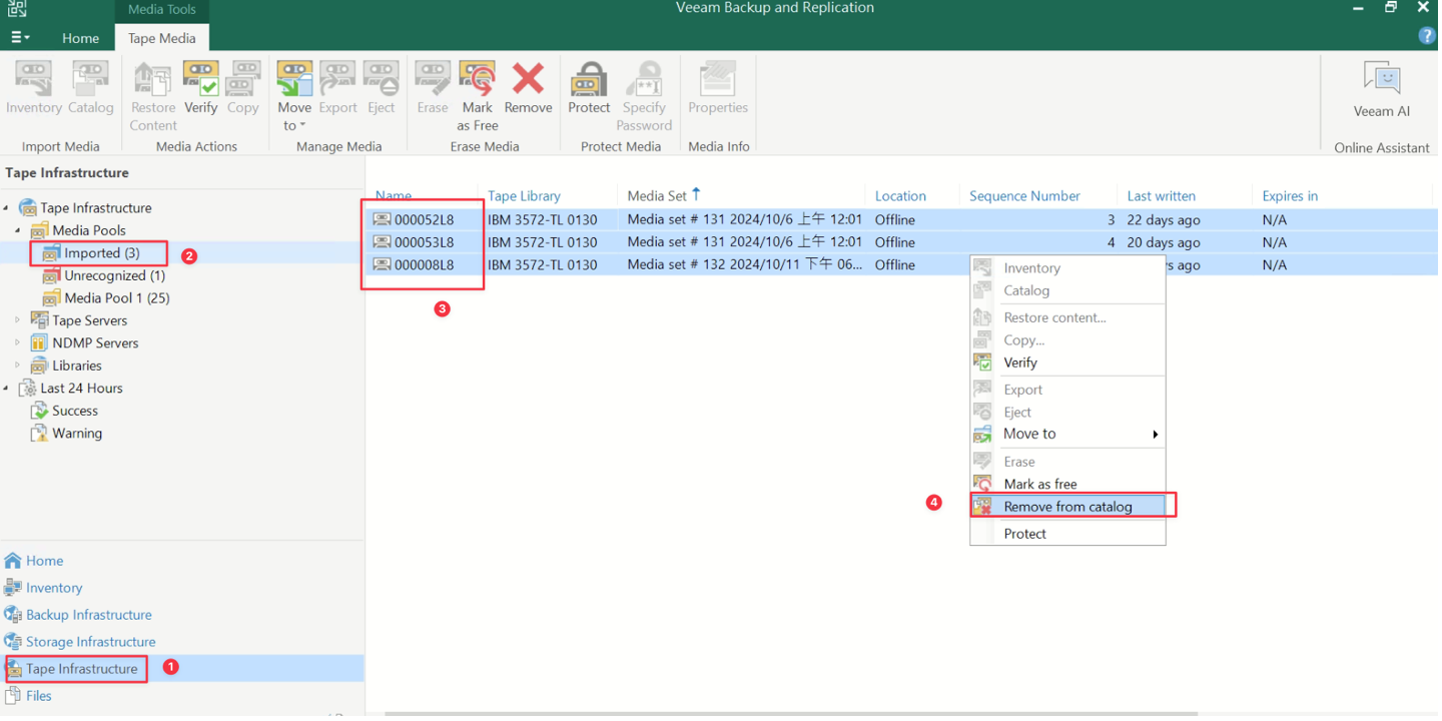Sort by the Name column header
This screenshot has height=721, width=1442.
[x=393, y=196]
